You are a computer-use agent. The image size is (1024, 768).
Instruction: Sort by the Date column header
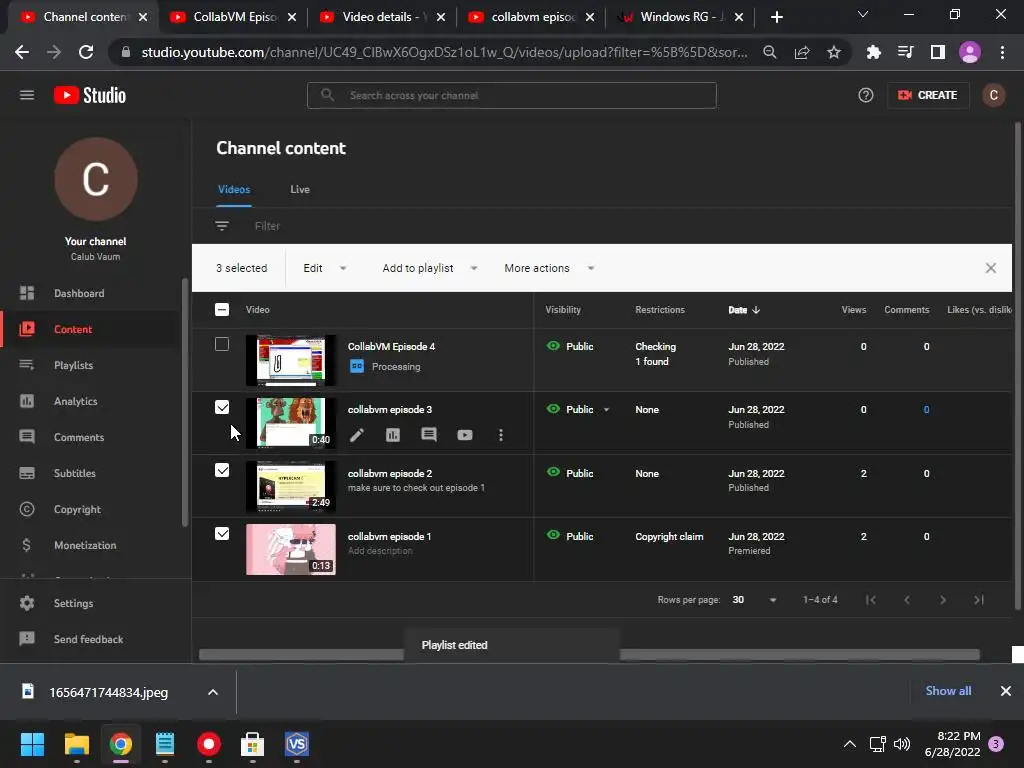[x=744, y=310]
